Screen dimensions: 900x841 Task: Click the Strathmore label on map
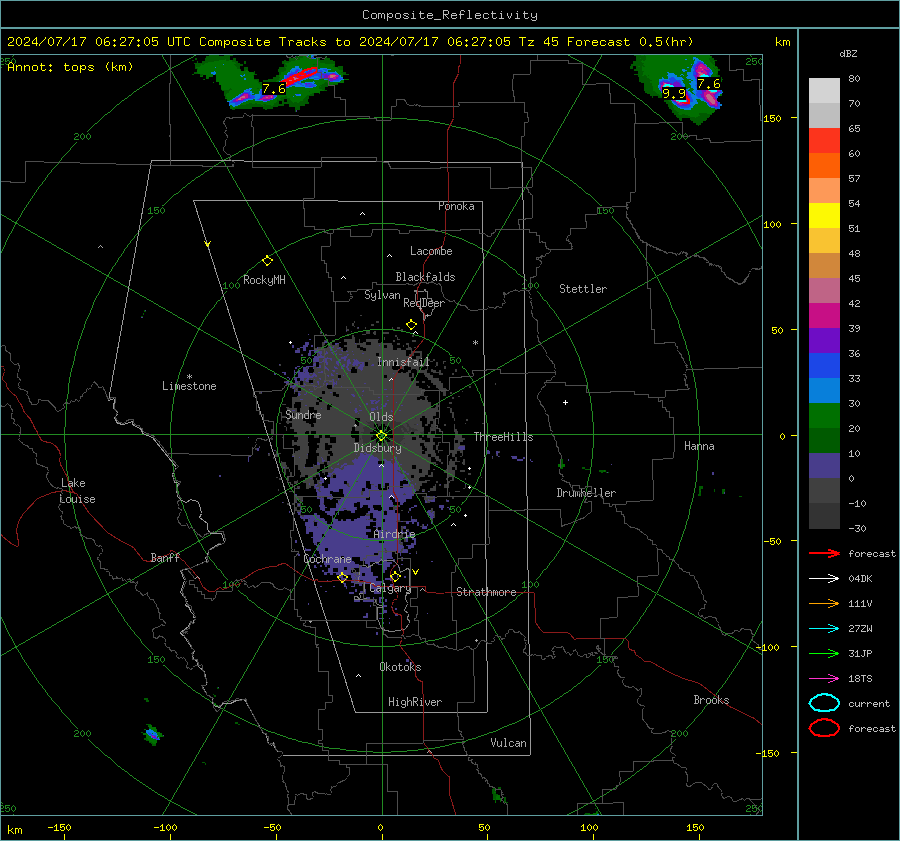click(486, 592)
